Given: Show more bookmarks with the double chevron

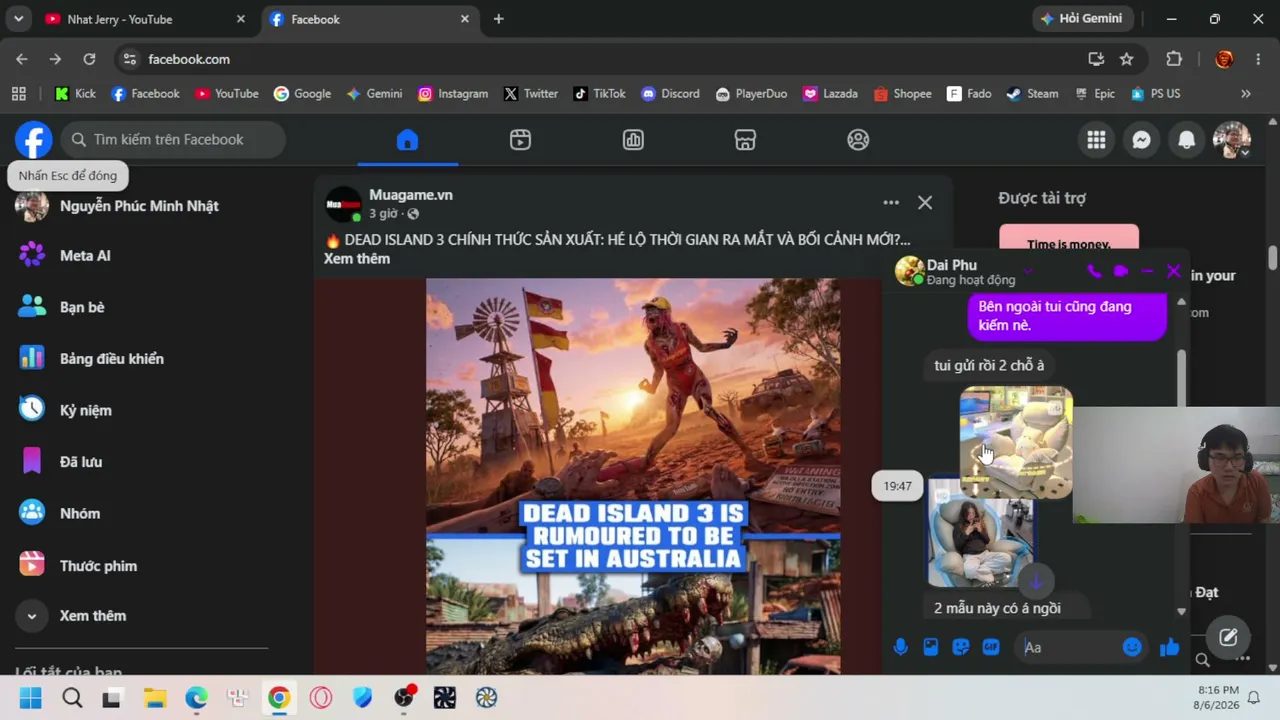Looking at the screenshot, I should pos(1245,94).
